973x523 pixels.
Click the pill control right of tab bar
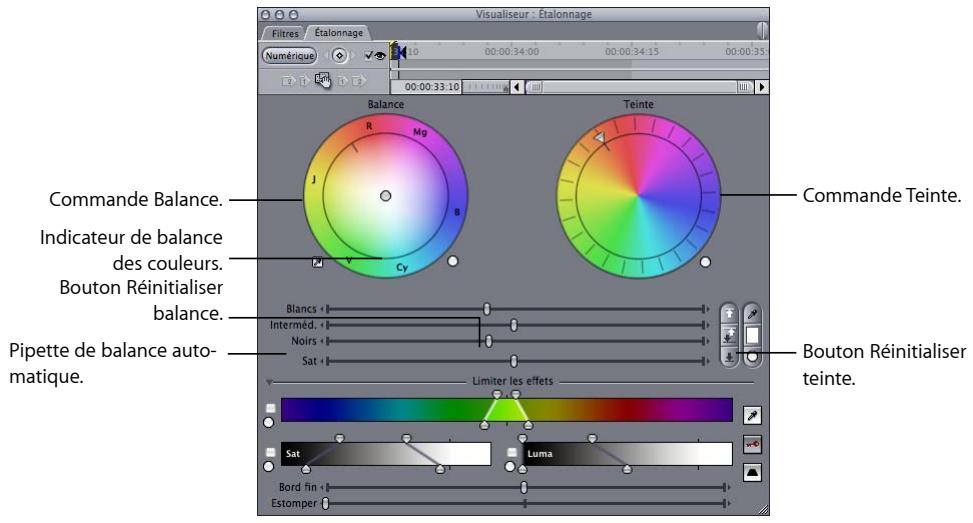coord(761,30)
